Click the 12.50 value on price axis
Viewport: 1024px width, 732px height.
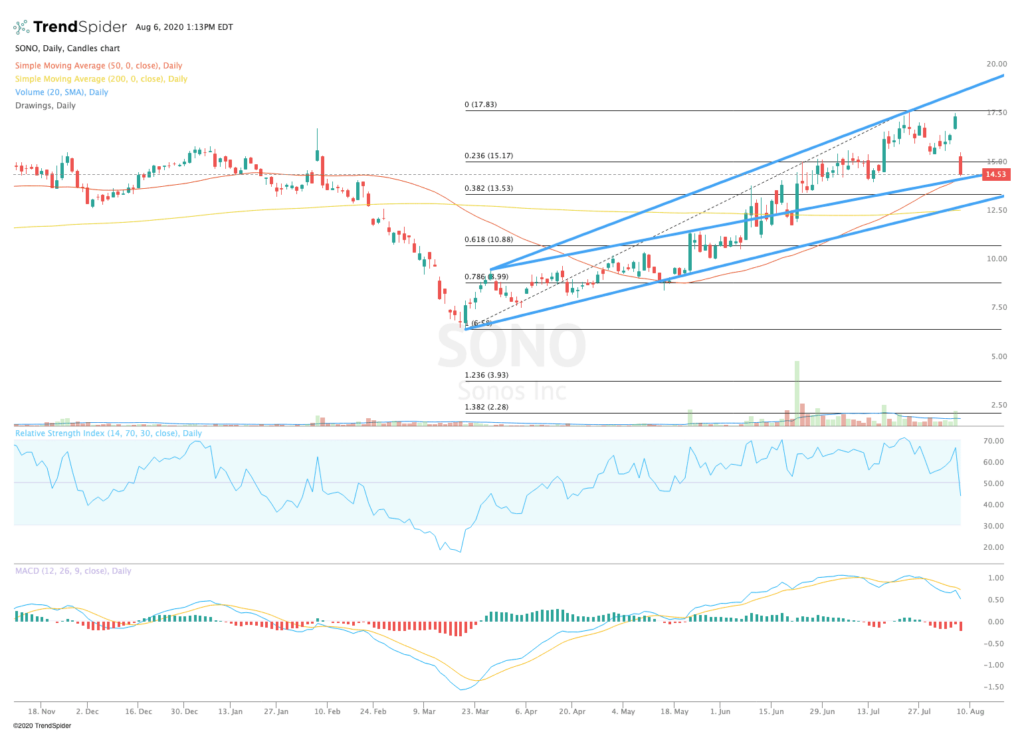tap(997, 210)
